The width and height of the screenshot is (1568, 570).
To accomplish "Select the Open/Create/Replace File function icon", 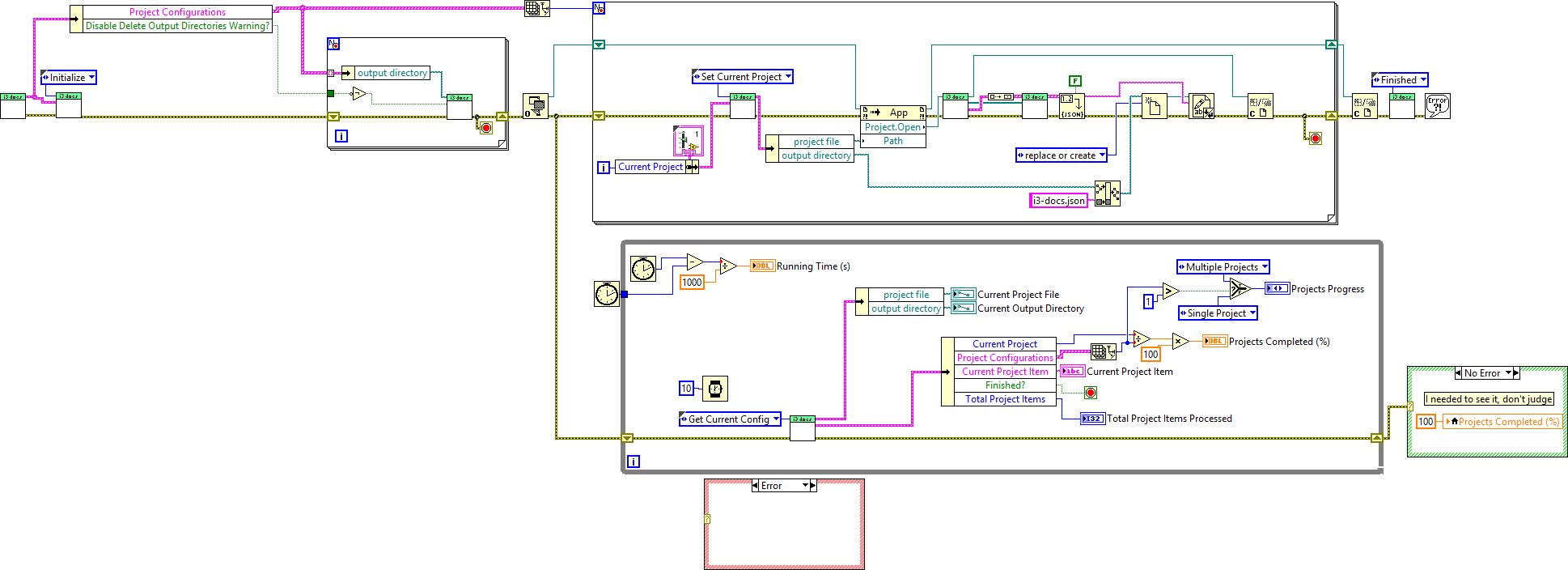I will coord(1155,106).
